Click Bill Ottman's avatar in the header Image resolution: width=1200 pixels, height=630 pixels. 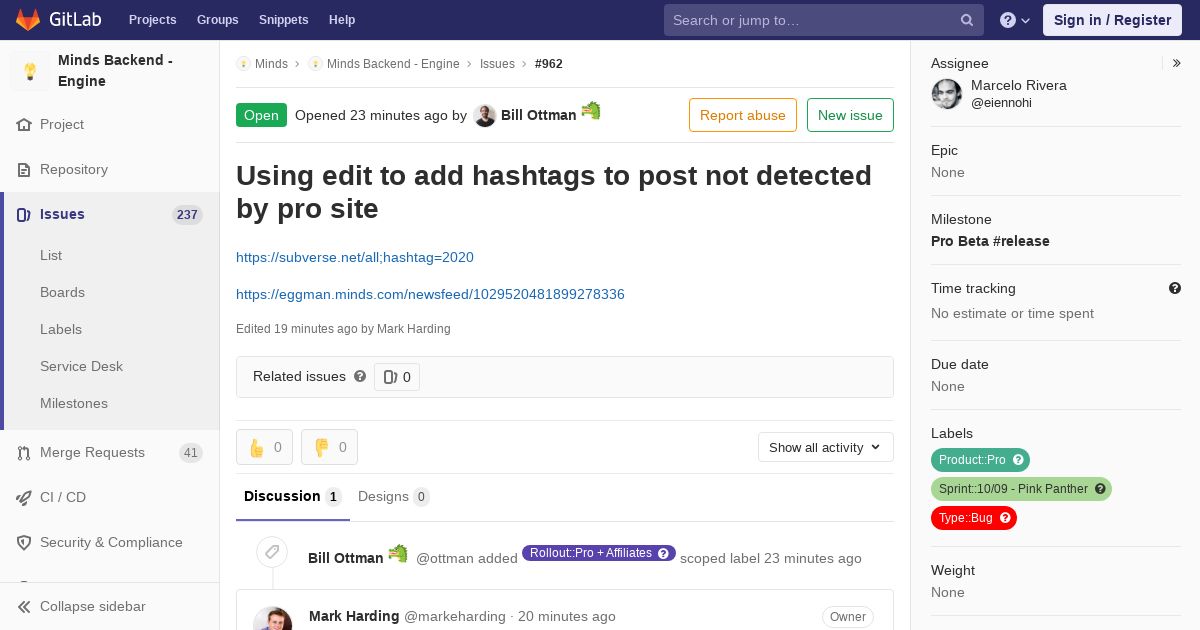pos(485,116)
